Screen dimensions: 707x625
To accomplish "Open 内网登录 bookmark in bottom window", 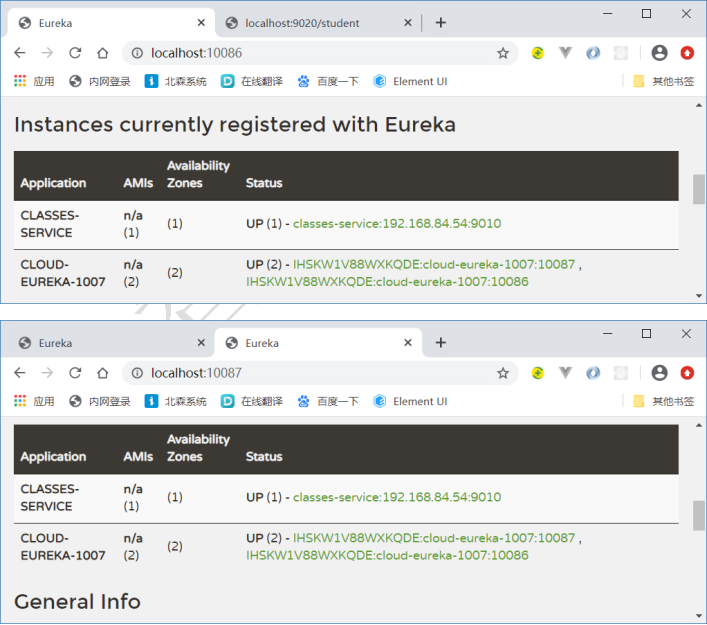I will click(100, 401).
